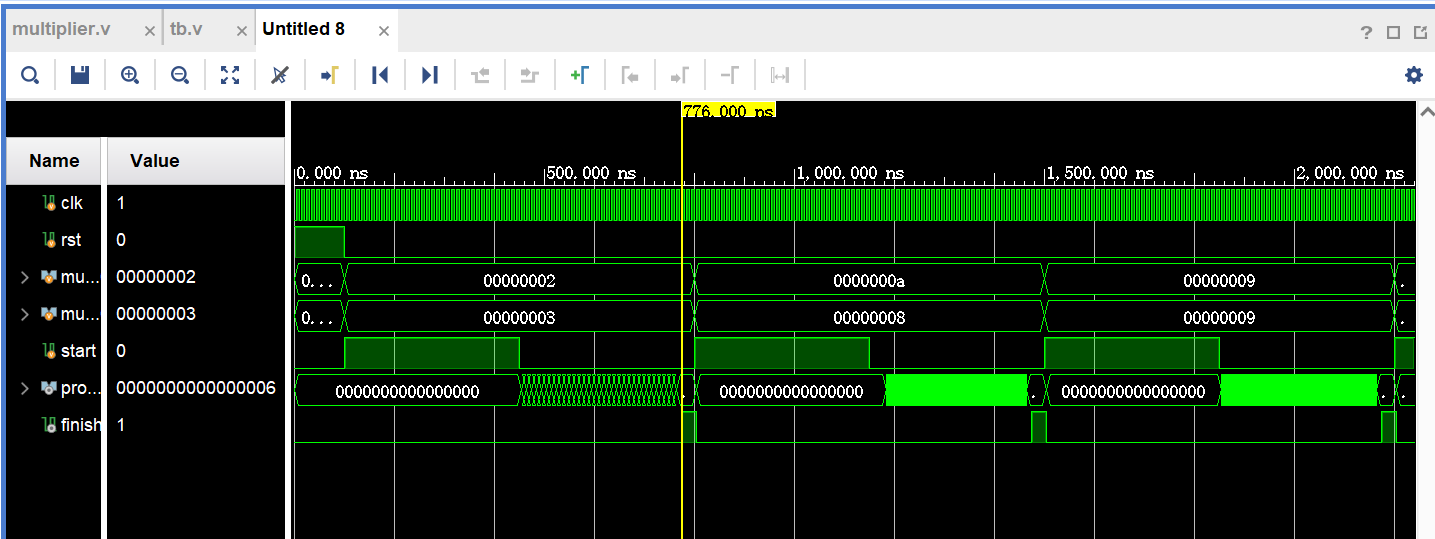Click the Value column header

click(x=155, y=161)
